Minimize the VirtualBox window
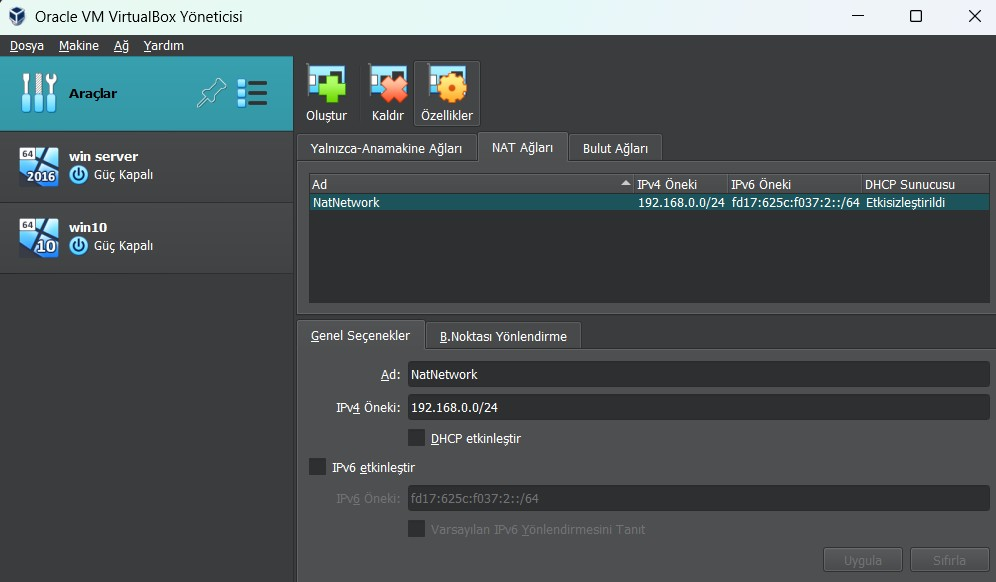The width and height of the screenshot is (996, 582). (x=858, y=17)
